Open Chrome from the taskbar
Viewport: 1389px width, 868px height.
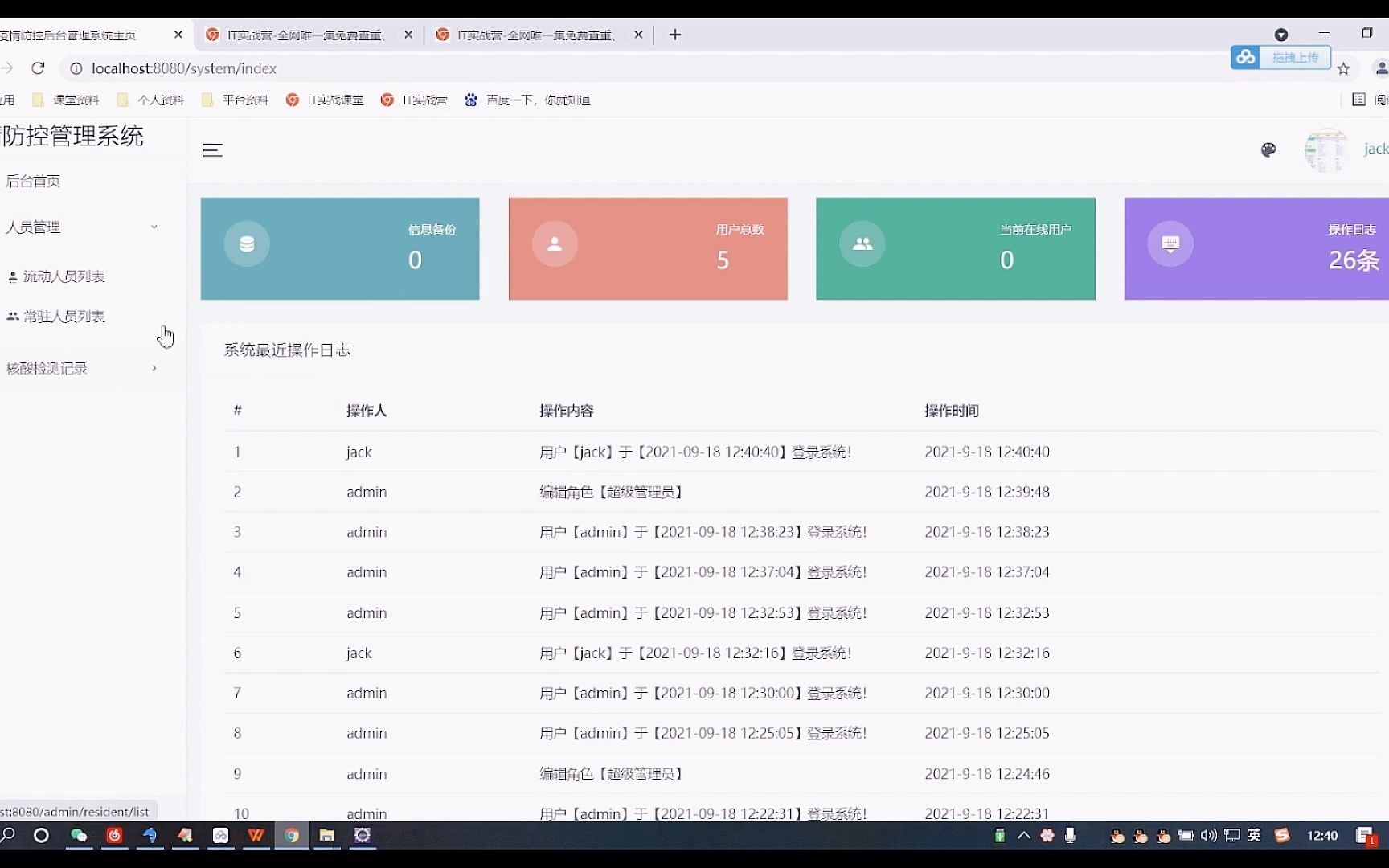tap(291, 836)
